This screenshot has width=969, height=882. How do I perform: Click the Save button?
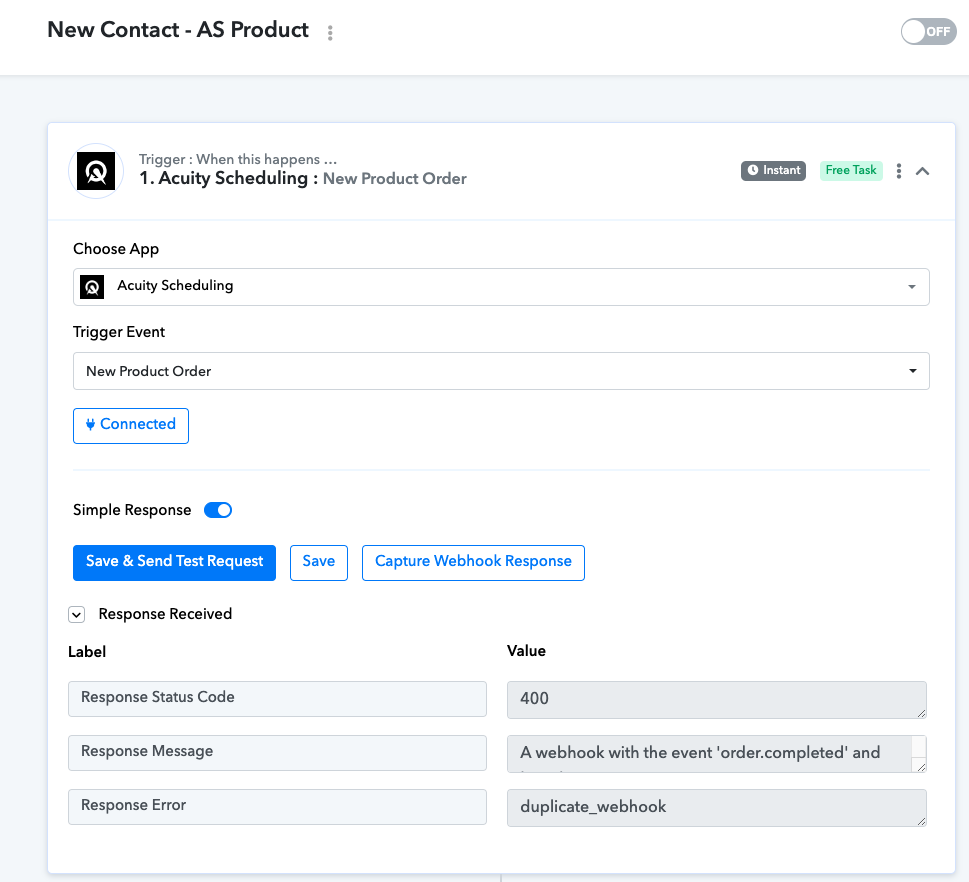[x=319, y=562]
